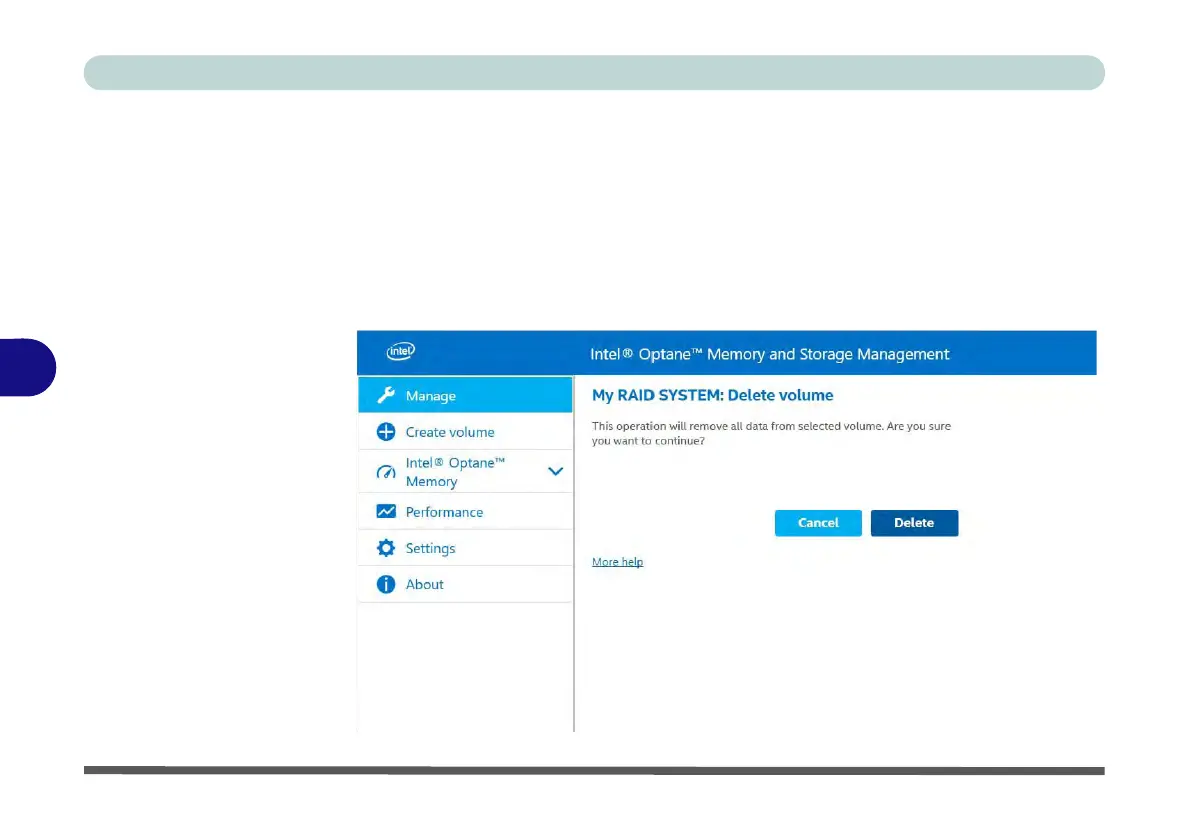Click the Settings gear icon
This screenshot has width=1190, height=838.
tap(386, 548)
